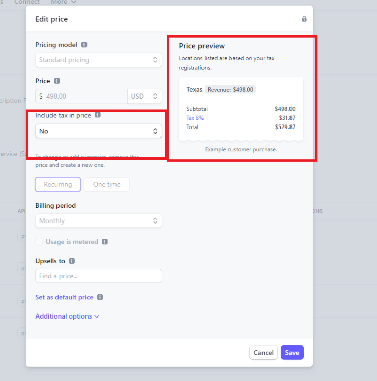
Task: Click the info icon beside Upsells to
Action: point(72,261)
